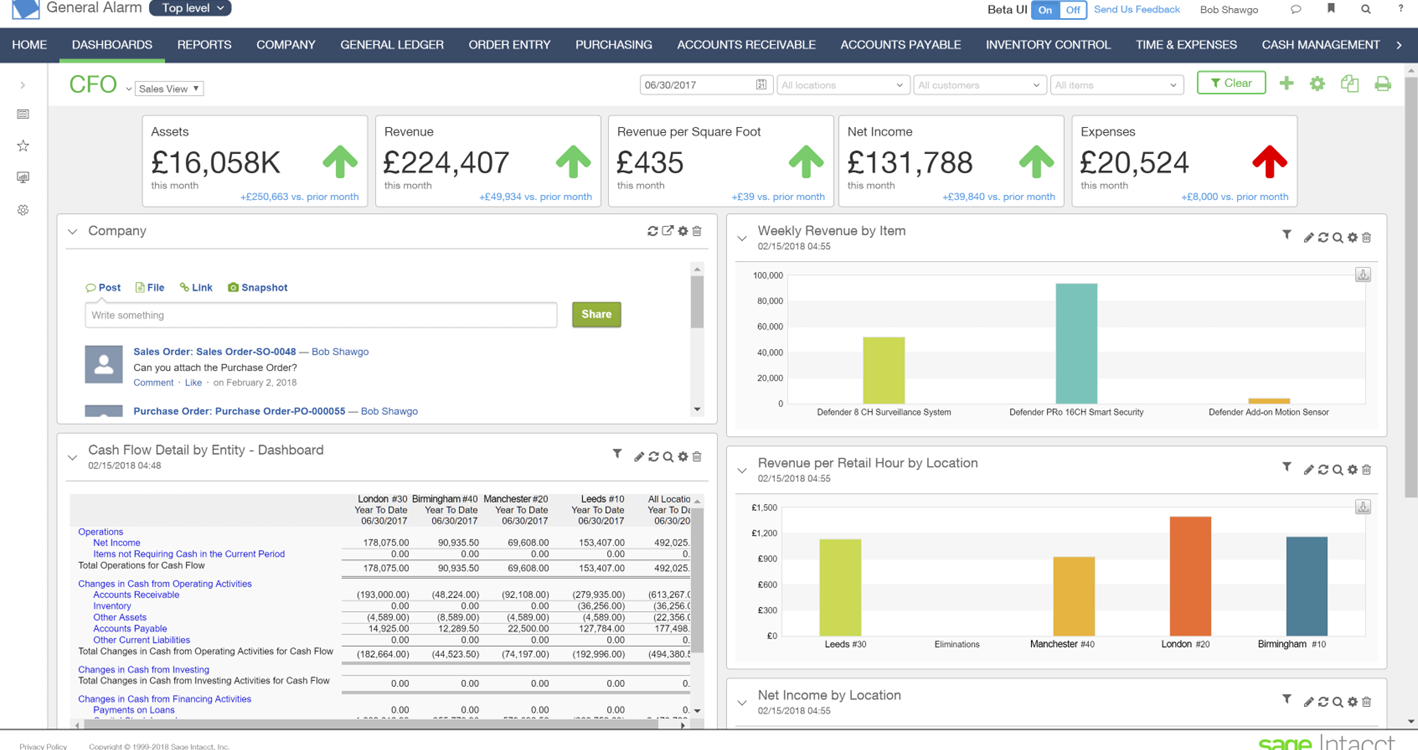This screenshot has height=750, width=1418.
Task: Open the Net Income row link
Action: tap(117, 543)
